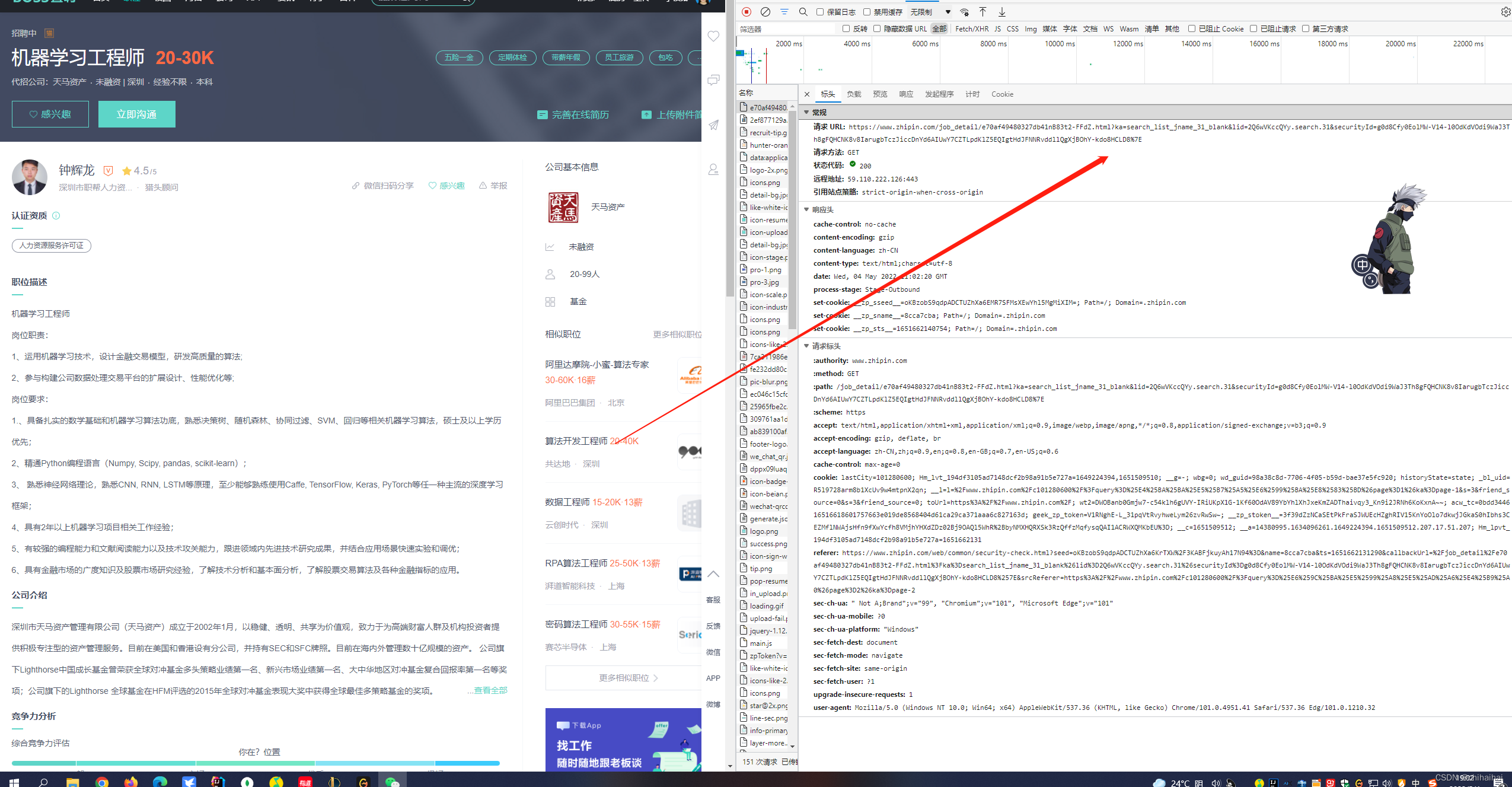Open the 无限制 throttling dropdown

[930, 12]
